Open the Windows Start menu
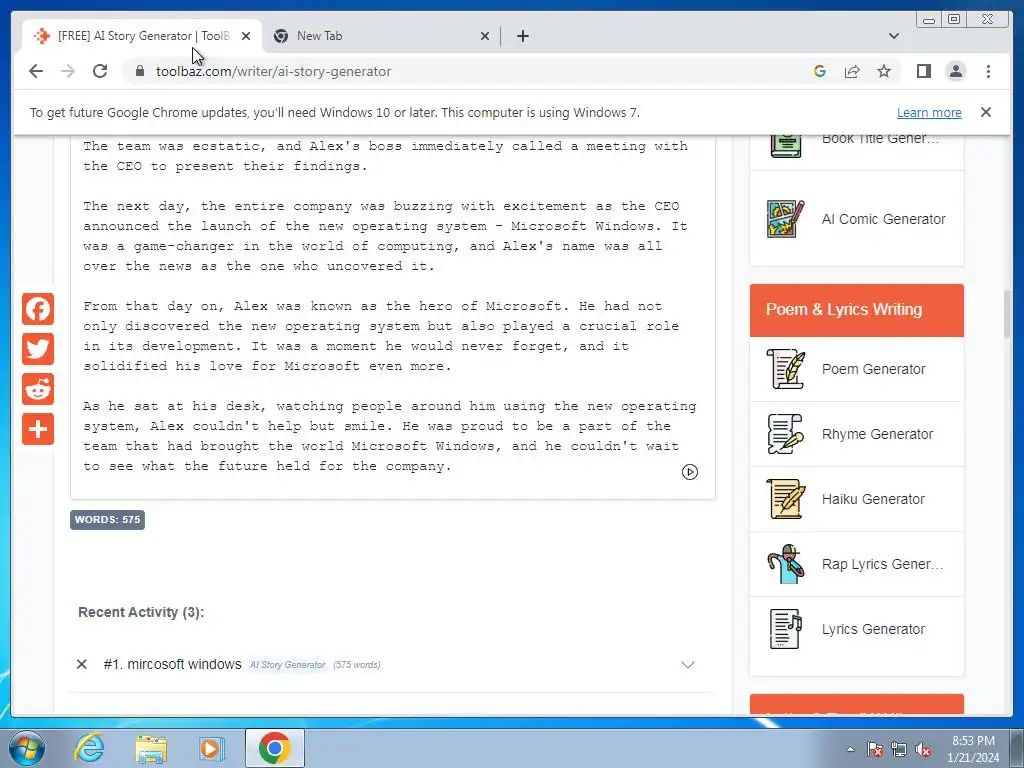 pyautogui.click(x=27, y=748)
